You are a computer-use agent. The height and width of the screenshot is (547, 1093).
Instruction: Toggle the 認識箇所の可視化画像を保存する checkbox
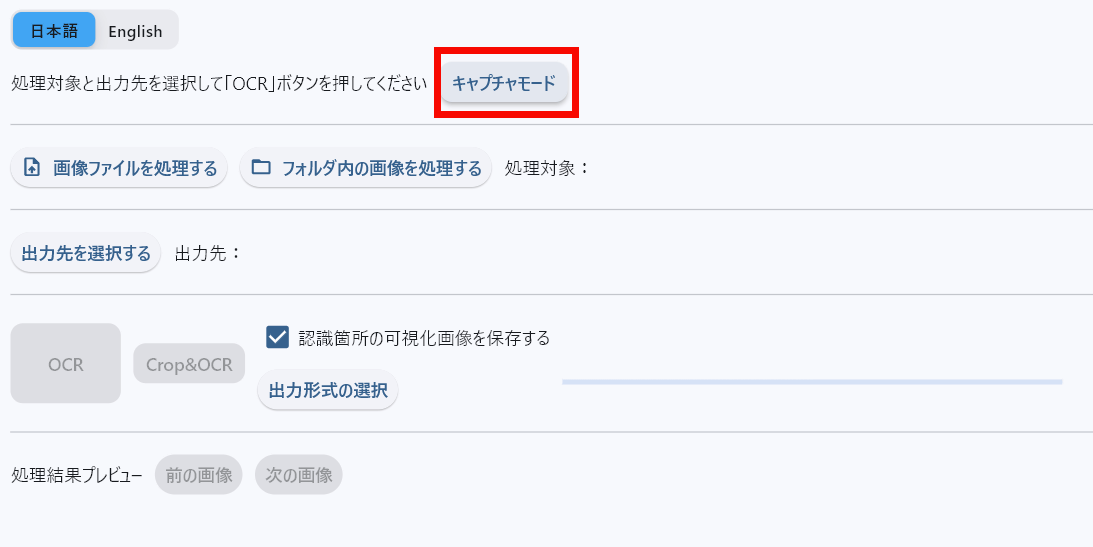278,338
